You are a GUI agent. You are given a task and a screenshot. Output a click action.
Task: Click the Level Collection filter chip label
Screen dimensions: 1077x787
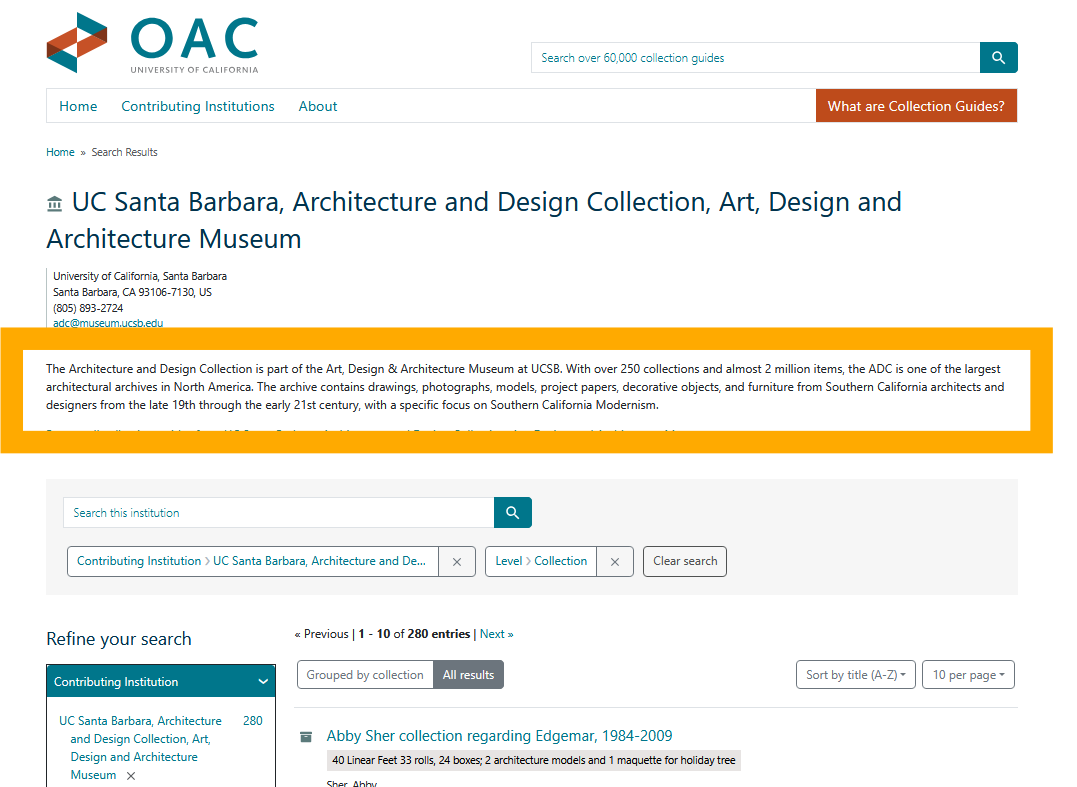(x=541, y=561)
